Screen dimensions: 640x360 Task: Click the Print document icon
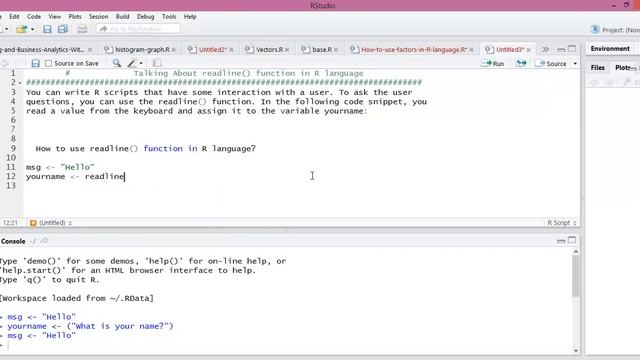[82, 29]
